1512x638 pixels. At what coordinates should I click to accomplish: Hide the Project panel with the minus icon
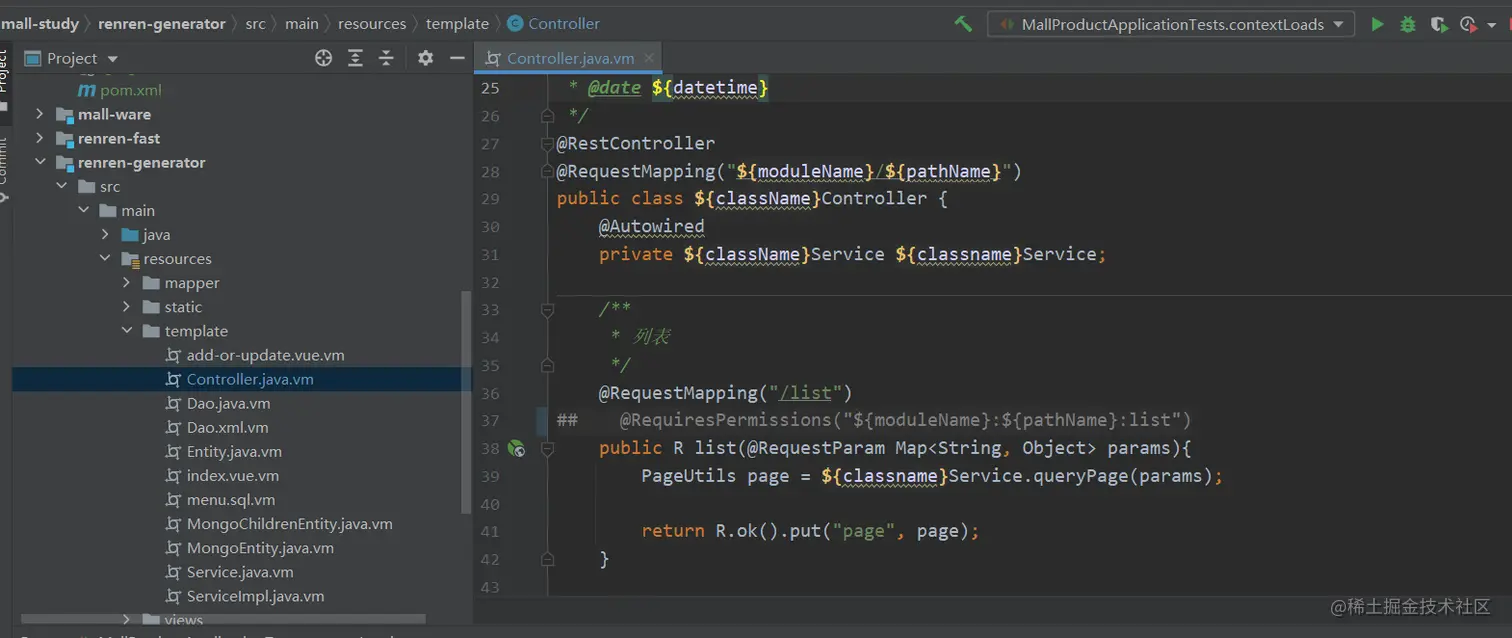(457, 58)
